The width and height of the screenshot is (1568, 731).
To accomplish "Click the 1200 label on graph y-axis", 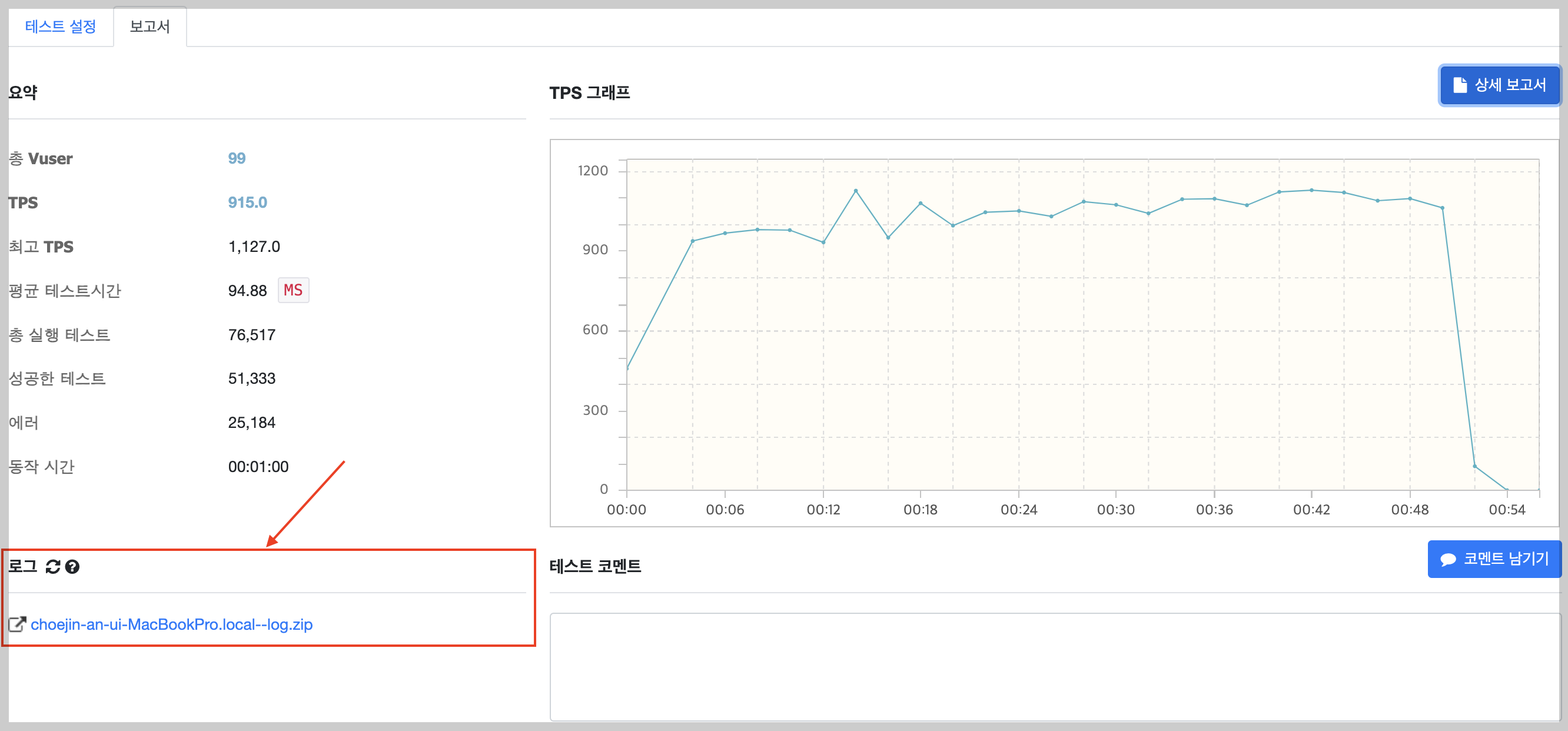I will click(592, 171).
